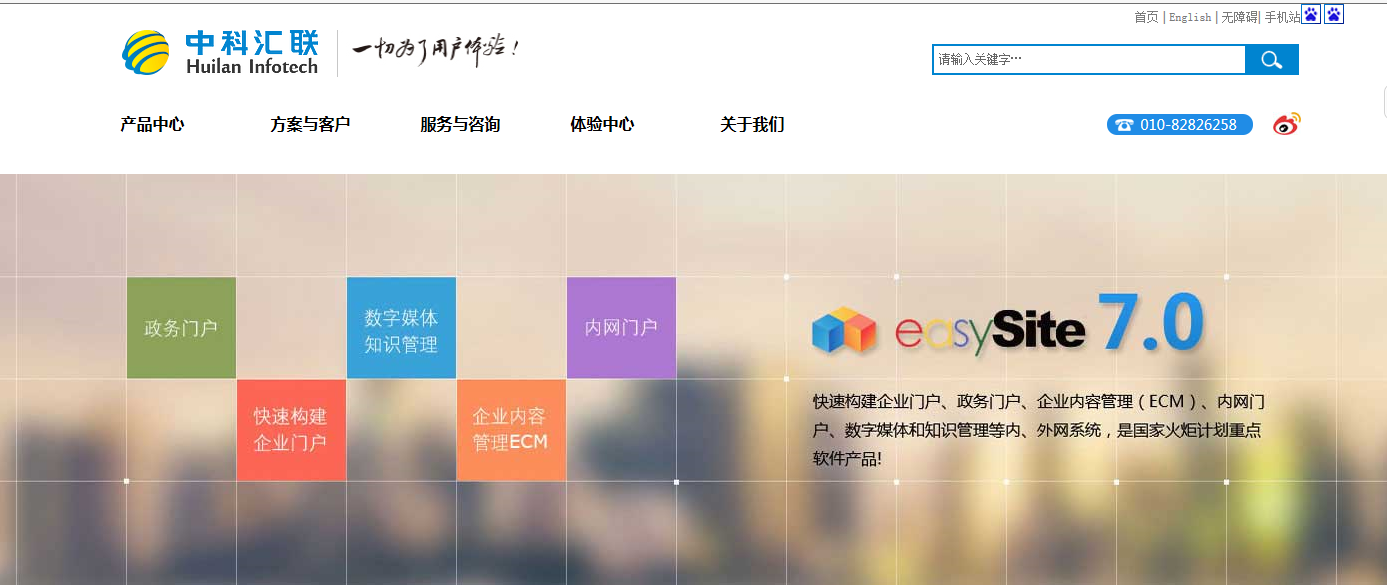Click the first blue paw icon
Image resolution: width=1387 pixels, height=585 pixels.
pos(1311,15)
